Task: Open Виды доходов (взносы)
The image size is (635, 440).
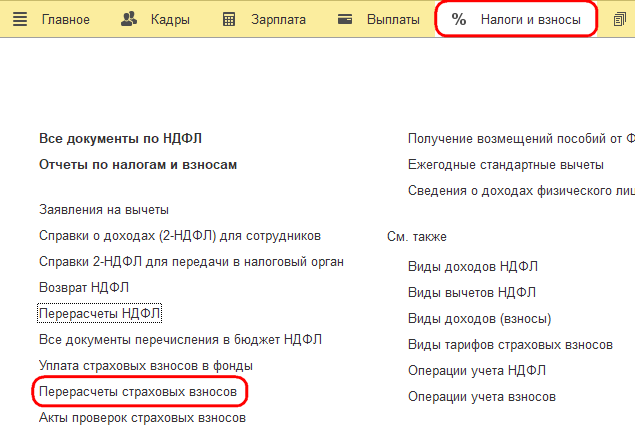Action: (x=479, y=318)
